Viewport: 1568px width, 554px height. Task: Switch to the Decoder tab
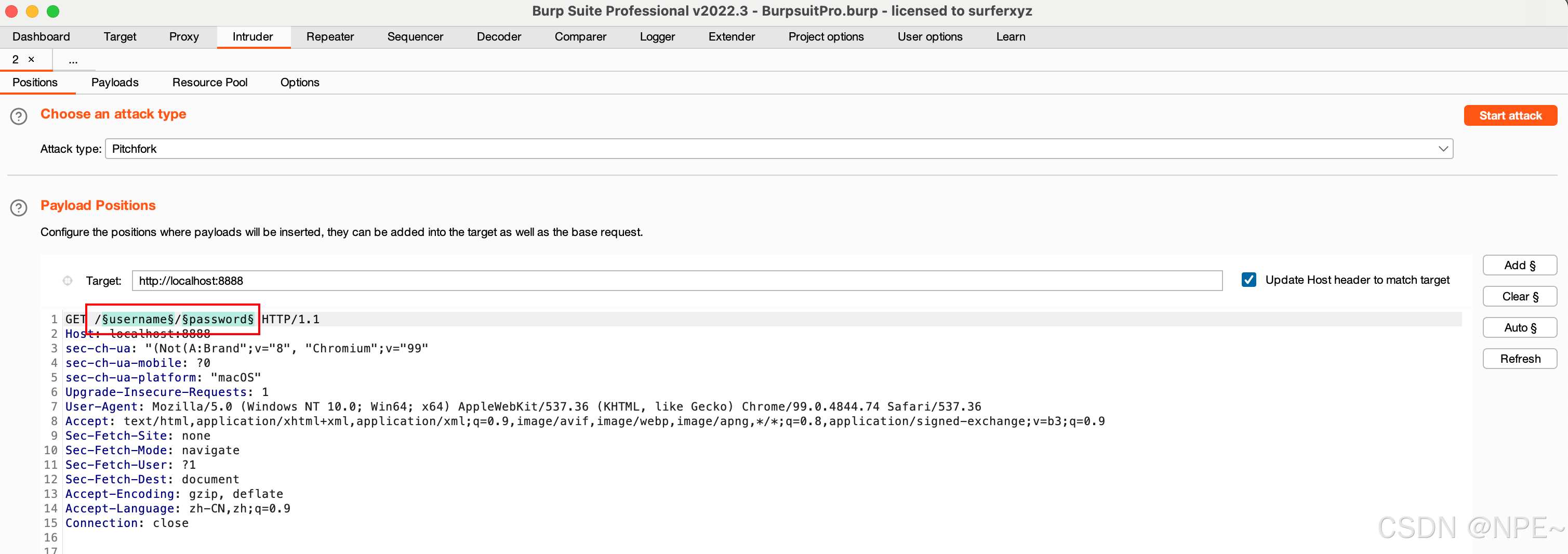[499, 36]
